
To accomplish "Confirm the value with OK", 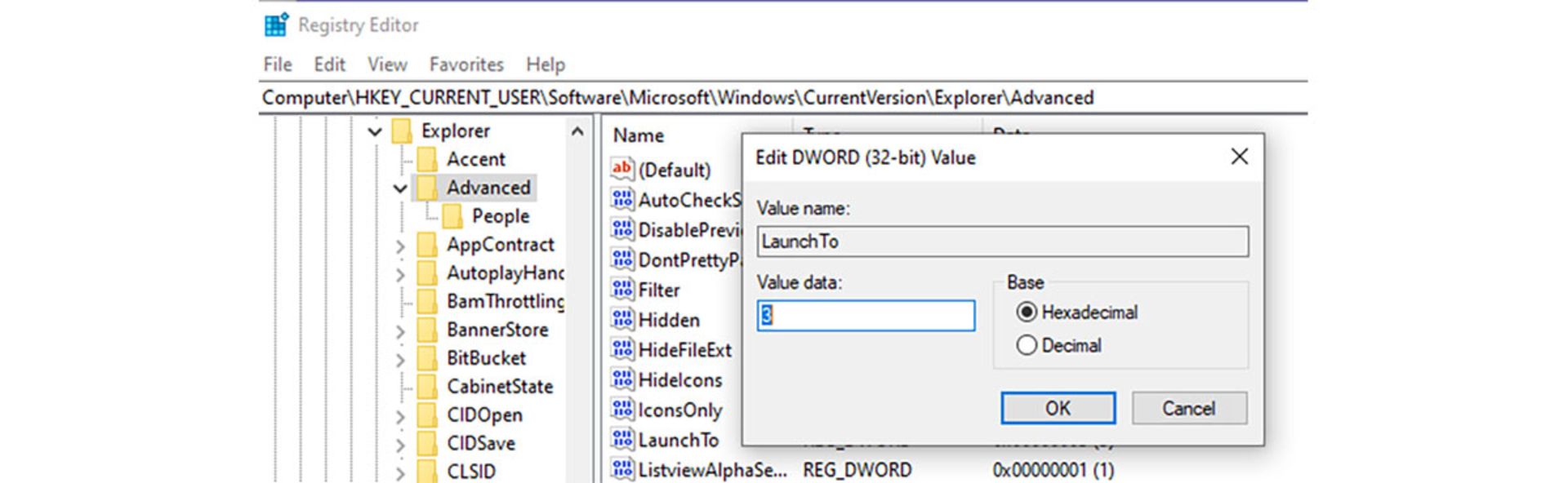I will tap(1058, 408).
